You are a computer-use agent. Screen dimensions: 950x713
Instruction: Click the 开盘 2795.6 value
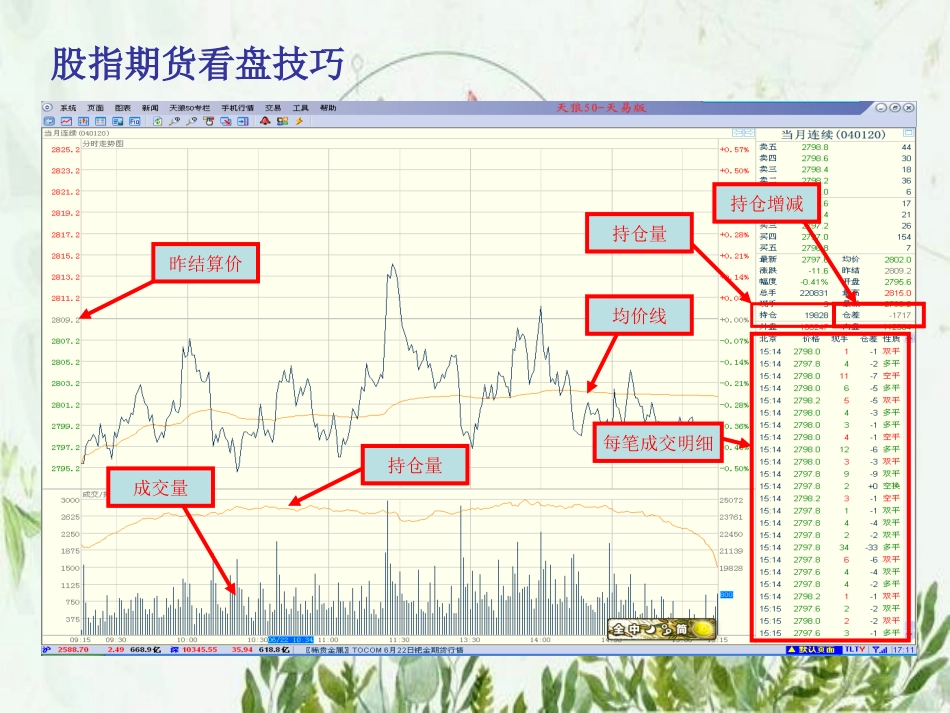(x=897, y=282)
